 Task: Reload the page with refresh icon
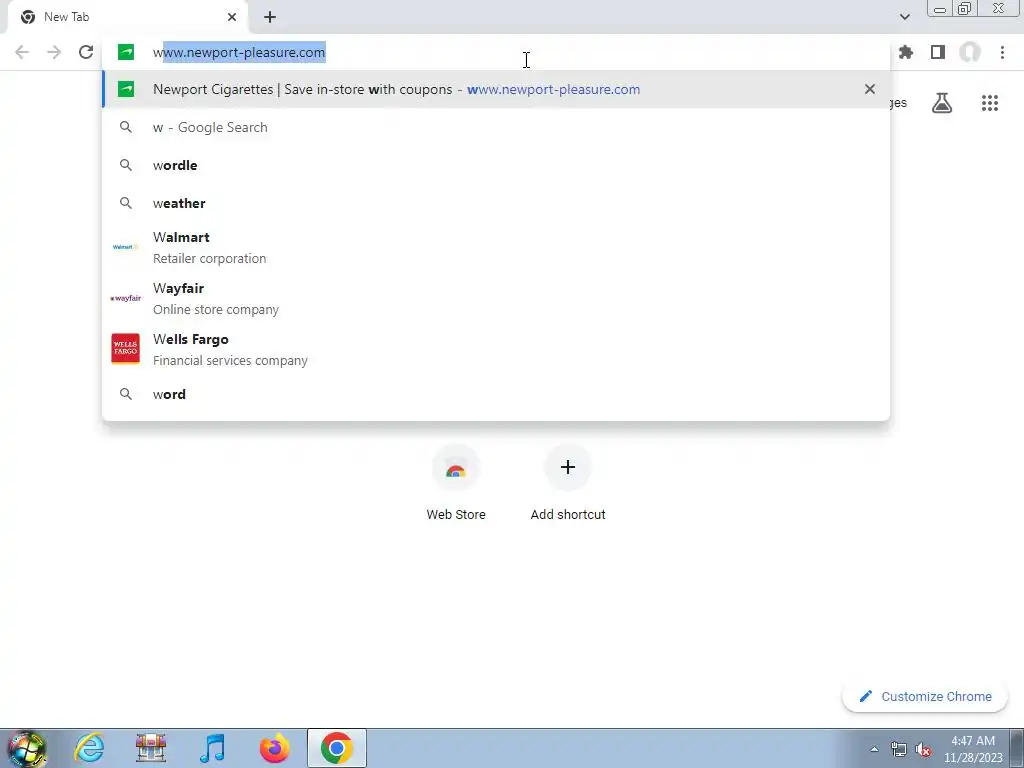(x=86, y=52)
